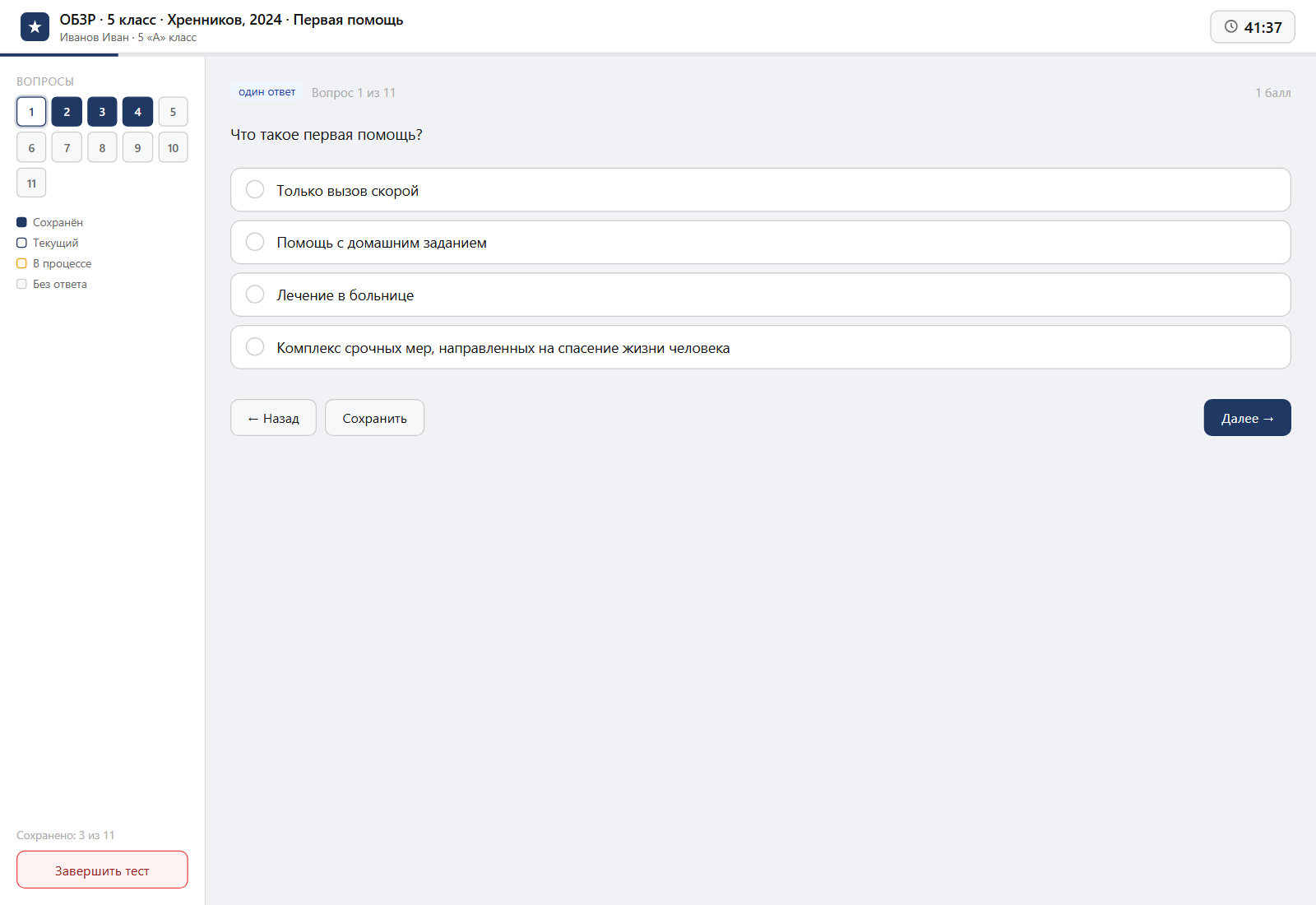Click the 'В процессе' legend entry

(54, 263)
